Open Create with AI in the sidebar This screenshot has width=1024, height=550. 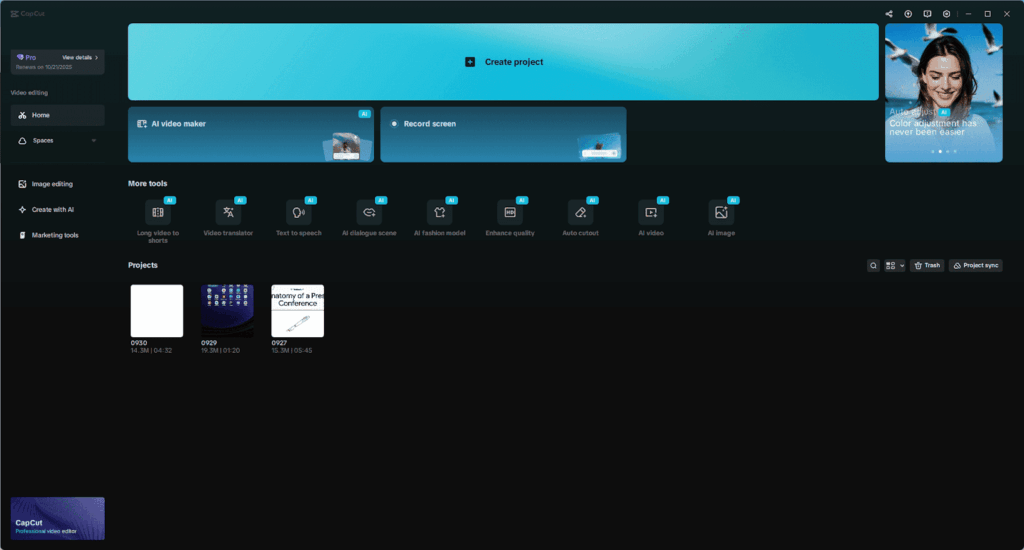[57, 210]
